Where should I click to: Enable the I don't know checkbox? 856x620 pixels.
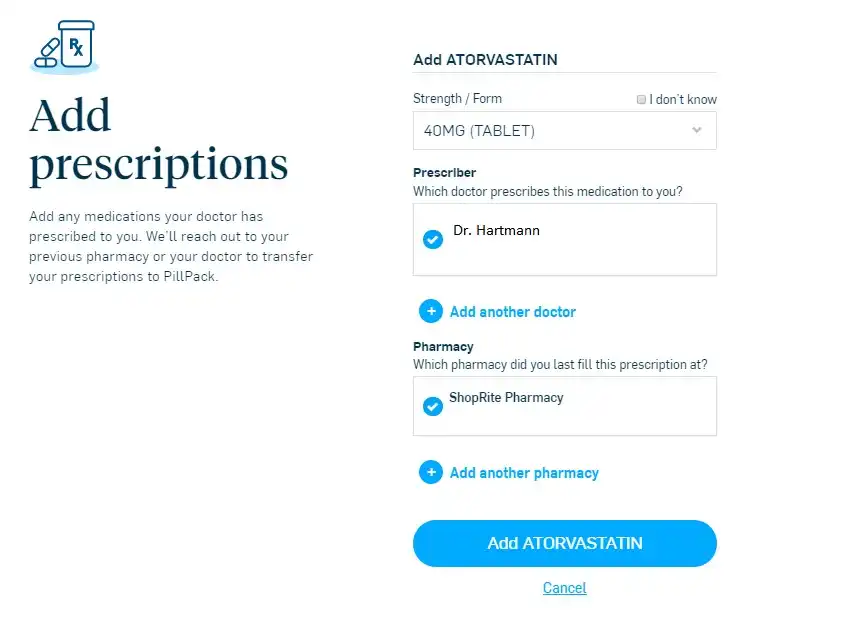pyautogui.click(x=641, y=99)
